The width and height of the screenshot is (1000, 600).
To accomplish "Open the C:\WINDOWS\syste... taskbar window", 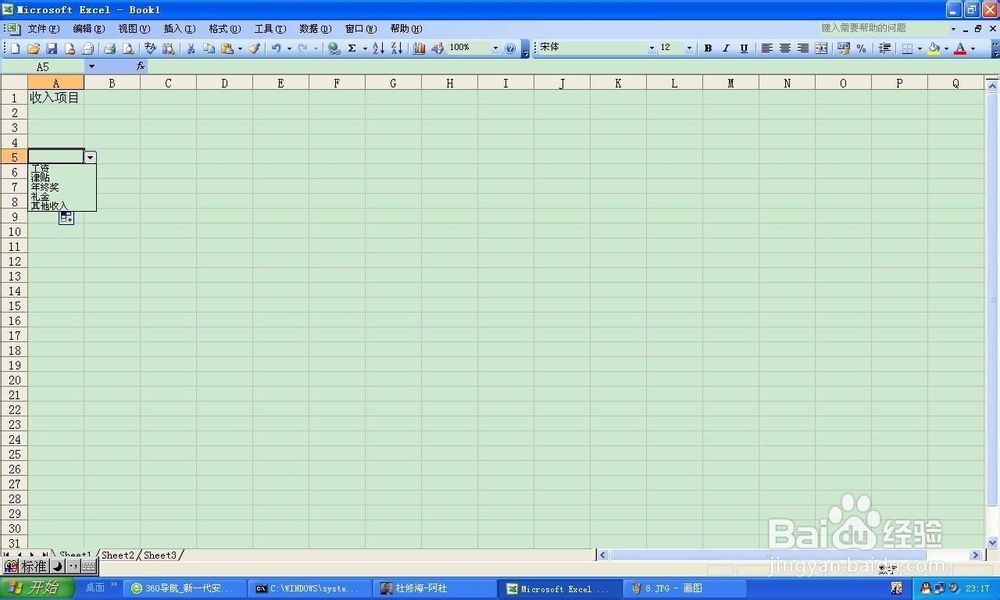I will point(309,589).
